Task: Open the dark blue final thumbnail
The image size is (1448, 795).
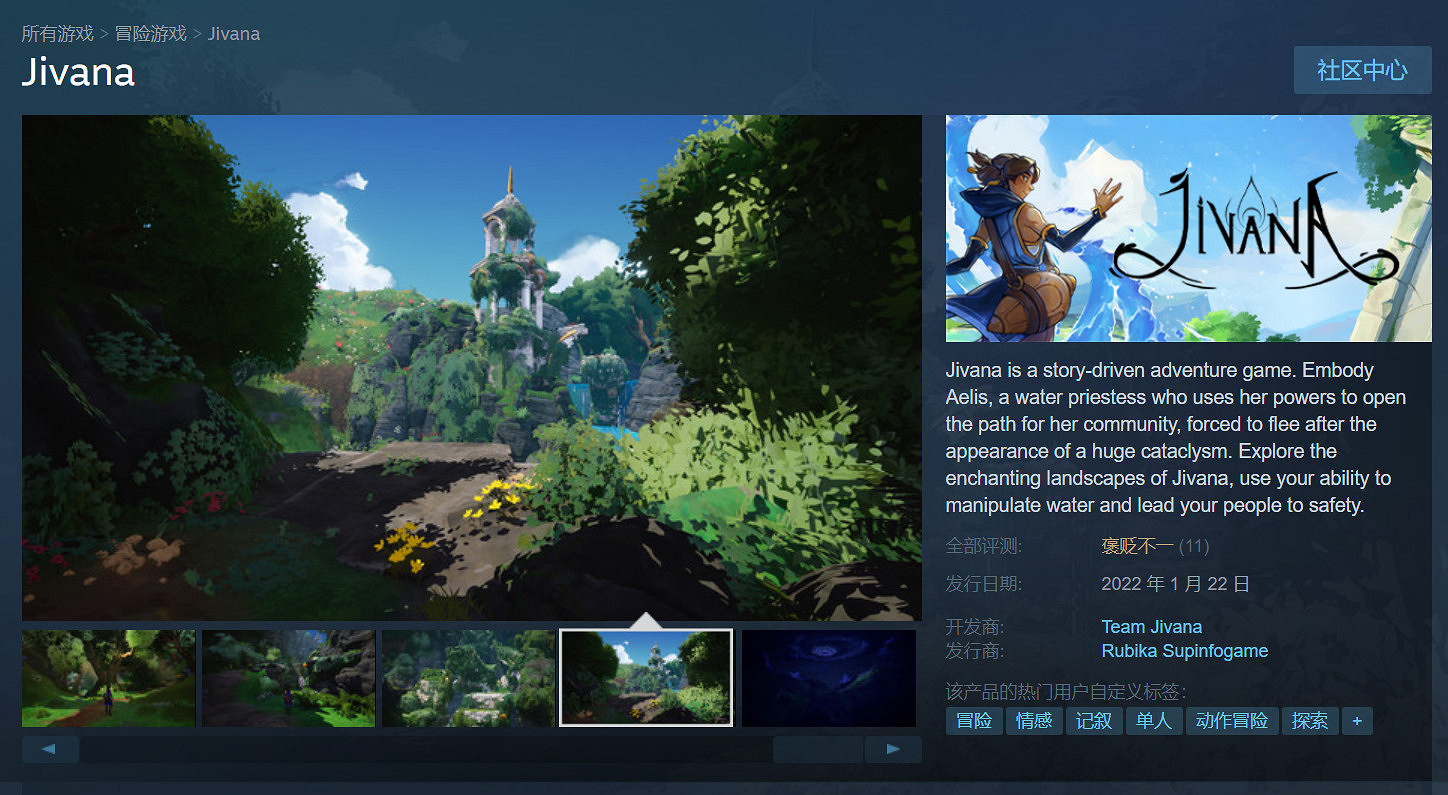Action: coord(828,677)
